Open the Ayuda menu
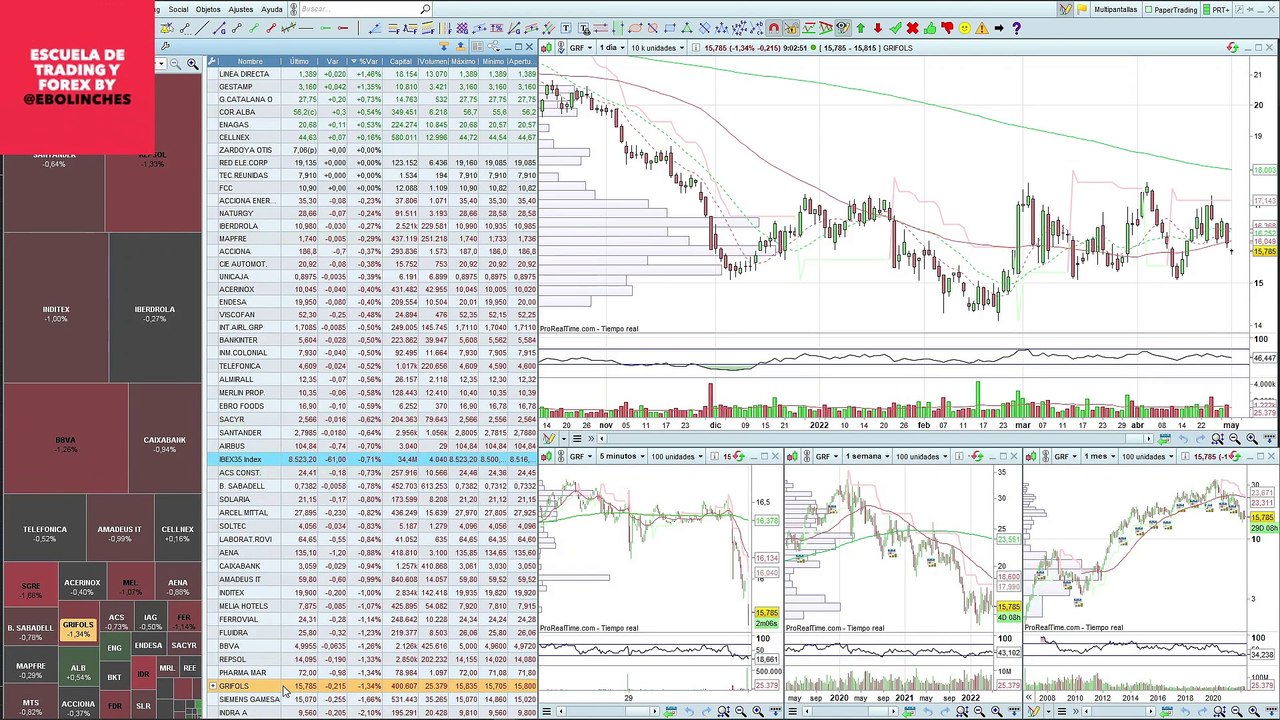Viewport: 1280px width, 720px height. pos(272,9)
